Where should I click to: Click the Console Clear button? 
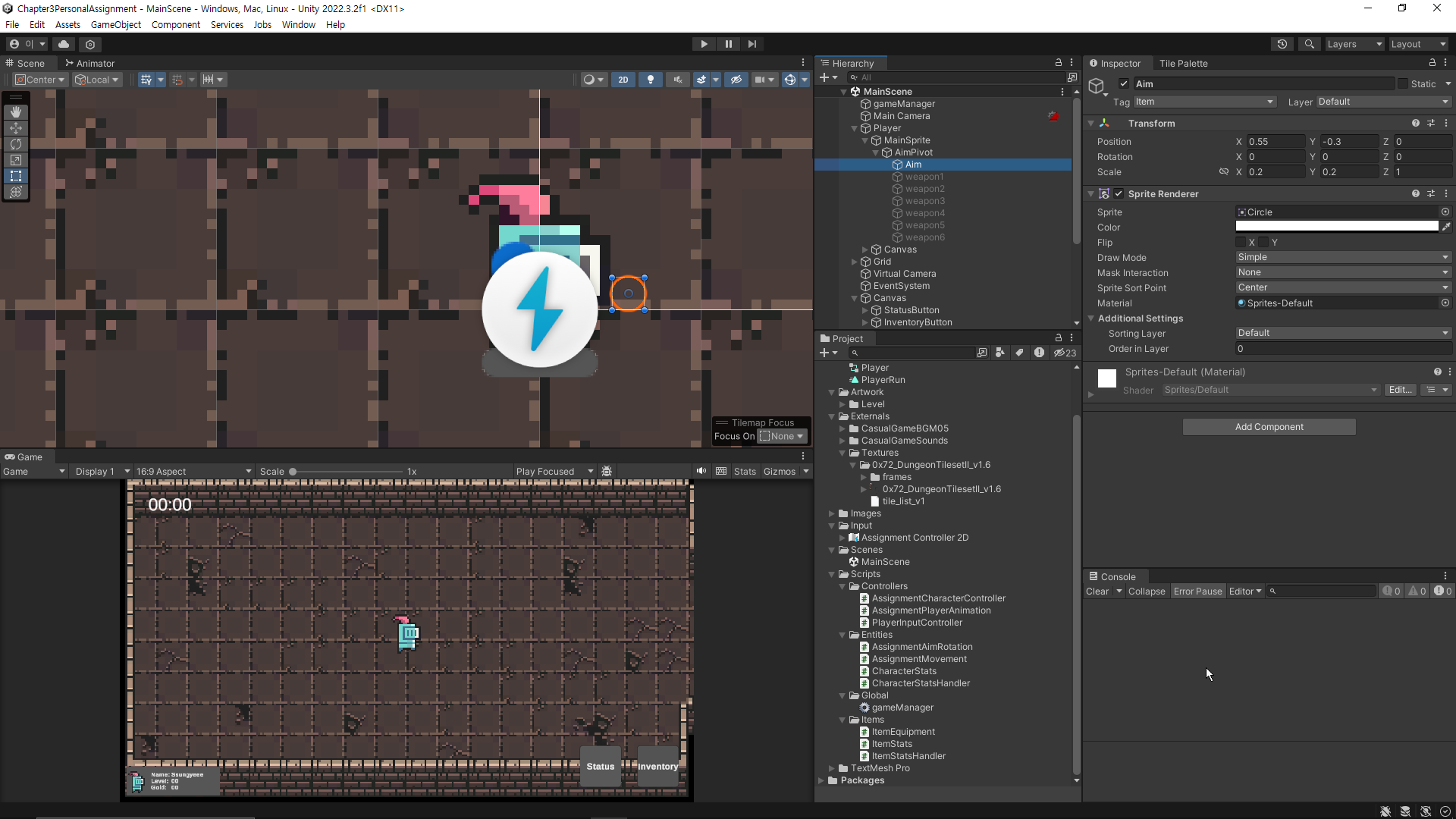pyautogui.click(x=1097, y=591)
